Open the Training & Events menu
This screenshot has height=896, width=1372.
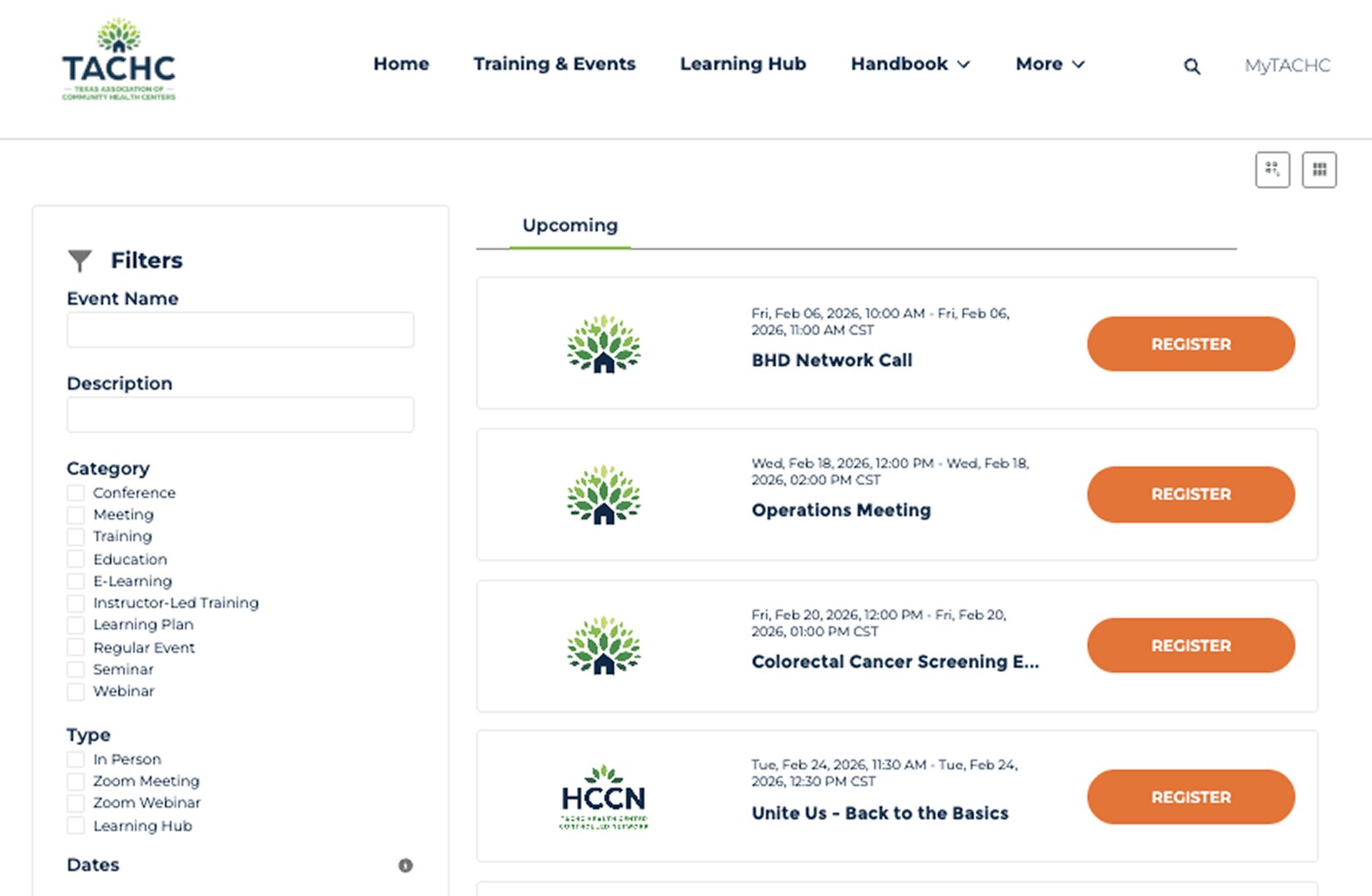click(554, 64)
